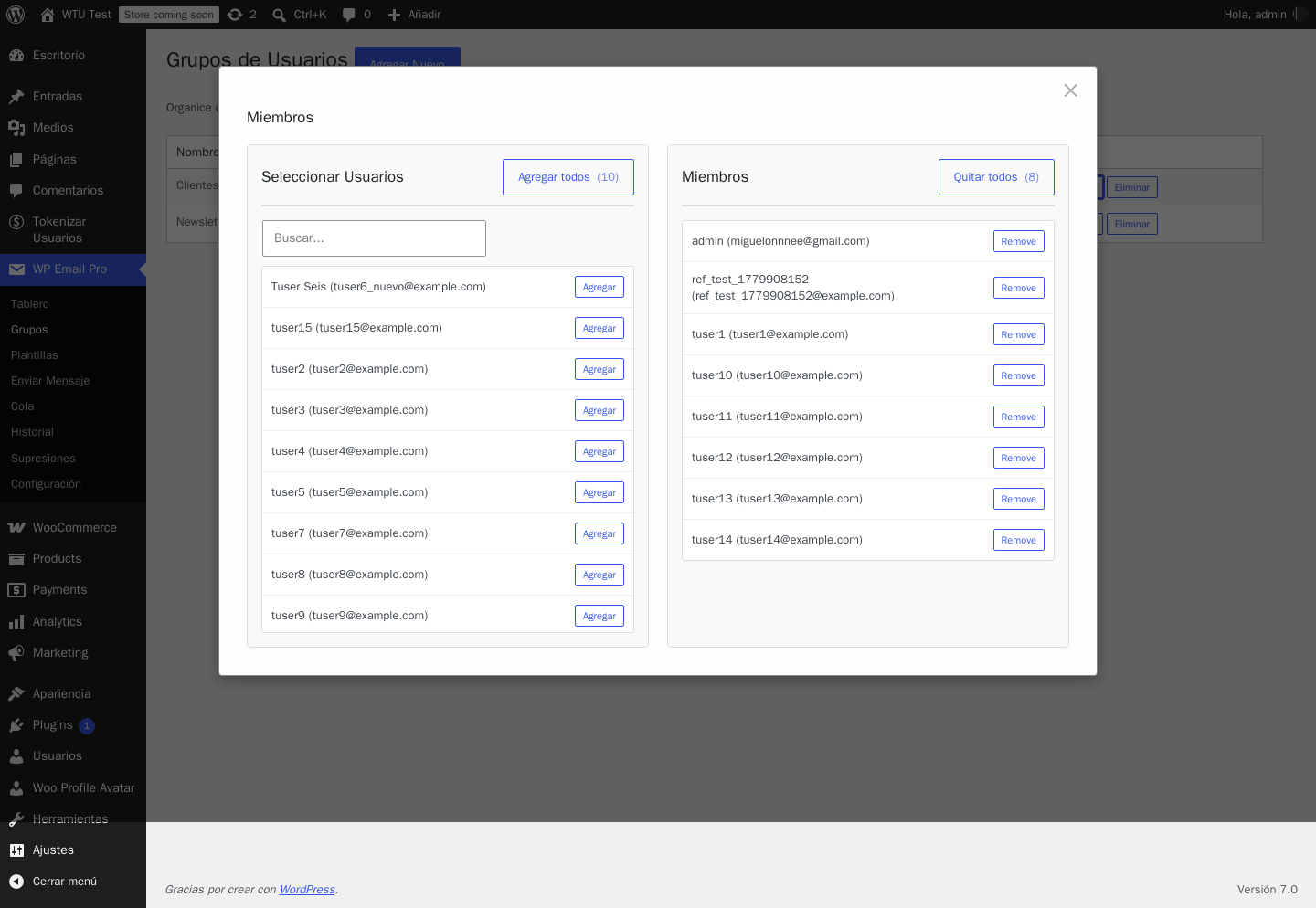This screenshot has height=908, width=1316.
Task: Click the Woo Profile Avatar icon
Action: (16, 788)
